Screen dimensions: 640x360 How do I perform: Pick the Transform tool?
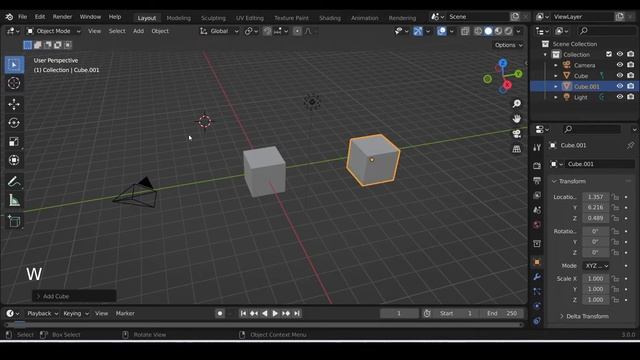(x=14, y=160)
